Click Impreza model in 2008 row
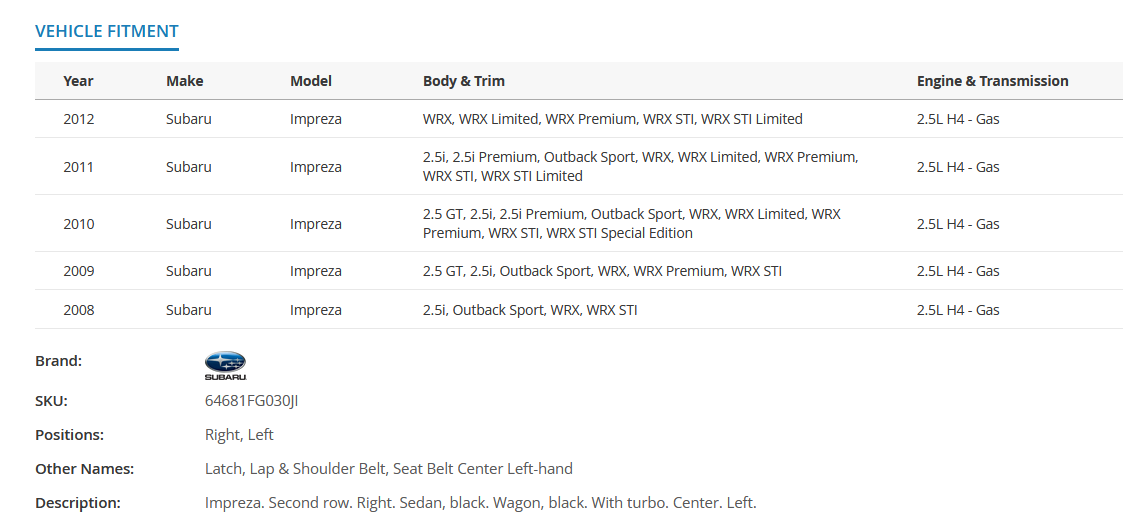This screenshot has width=1123, height=517. click(x=316, y=310)
